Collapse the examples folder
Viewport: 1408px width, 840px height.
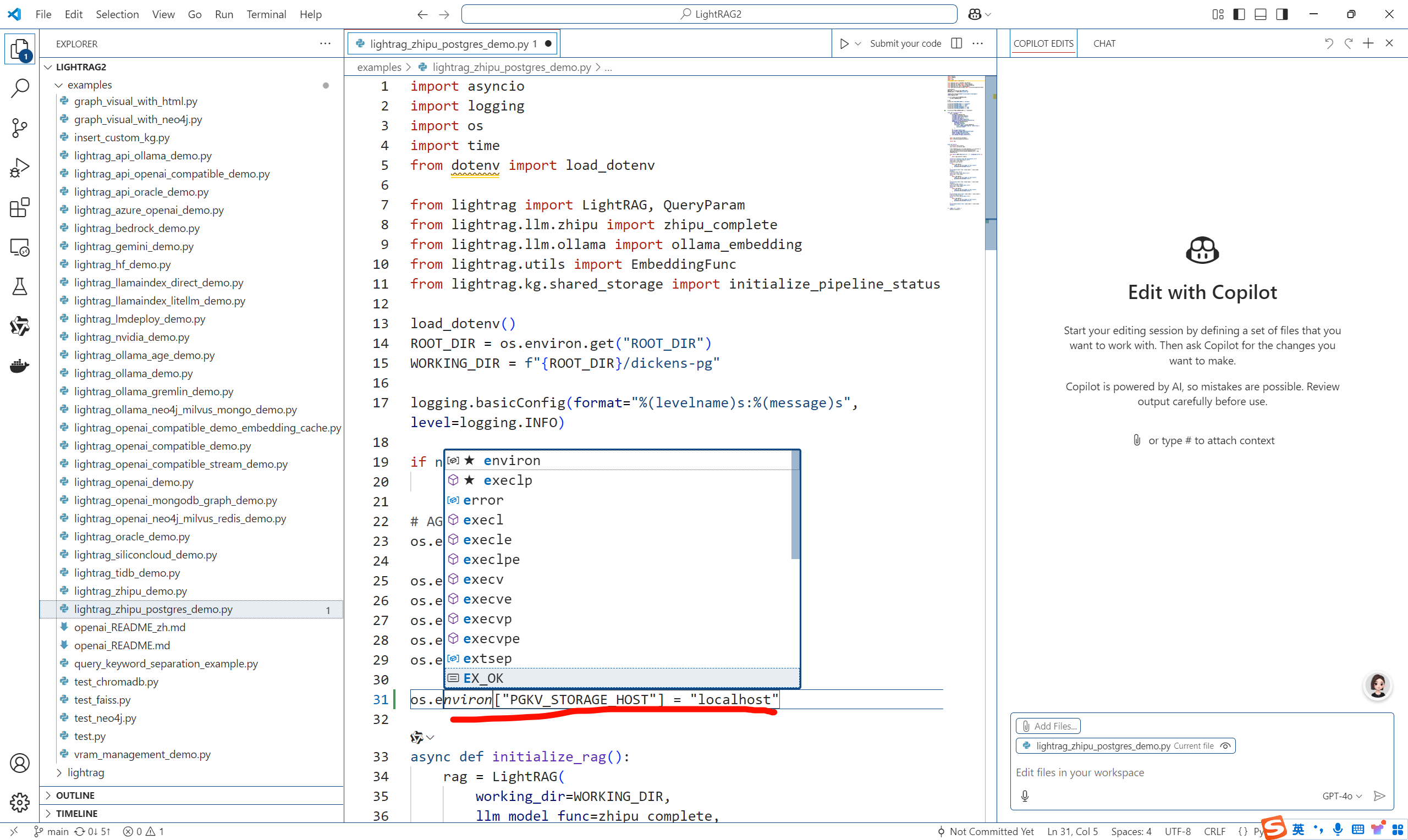tap(59, 85)
